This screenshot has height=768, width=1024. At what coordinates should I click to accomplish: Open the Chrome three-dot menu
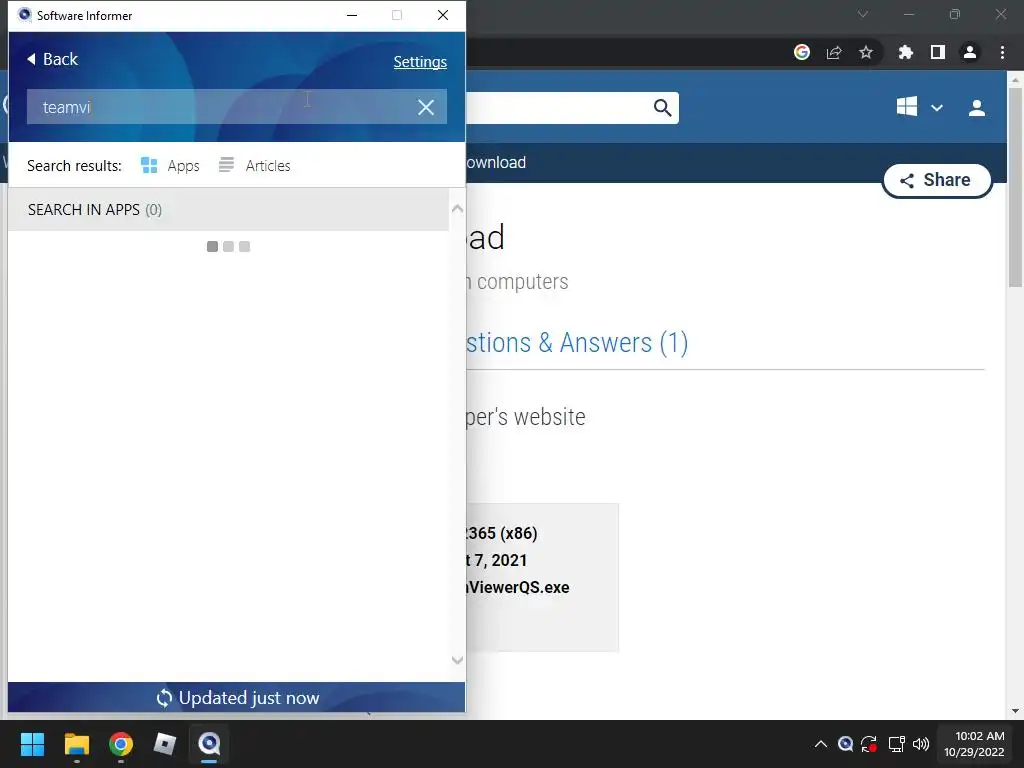(1002, 52)
